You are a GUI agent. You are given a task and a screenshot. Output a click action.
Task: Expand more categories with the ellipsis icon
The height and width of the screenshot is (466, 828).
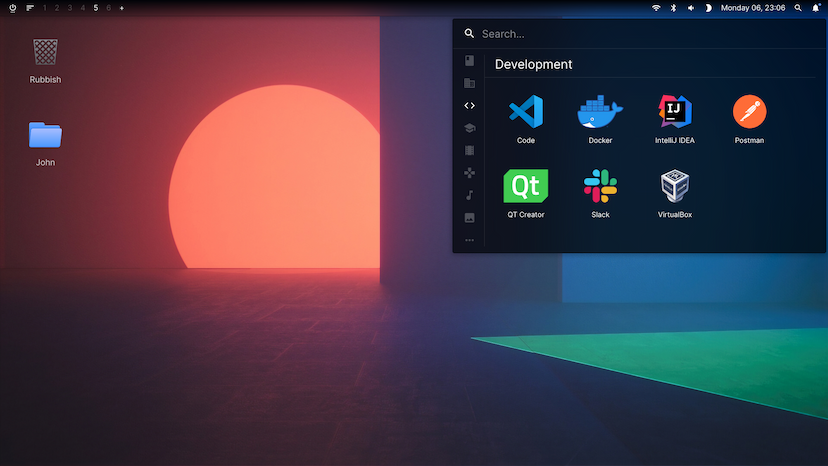tap(469, 240)
